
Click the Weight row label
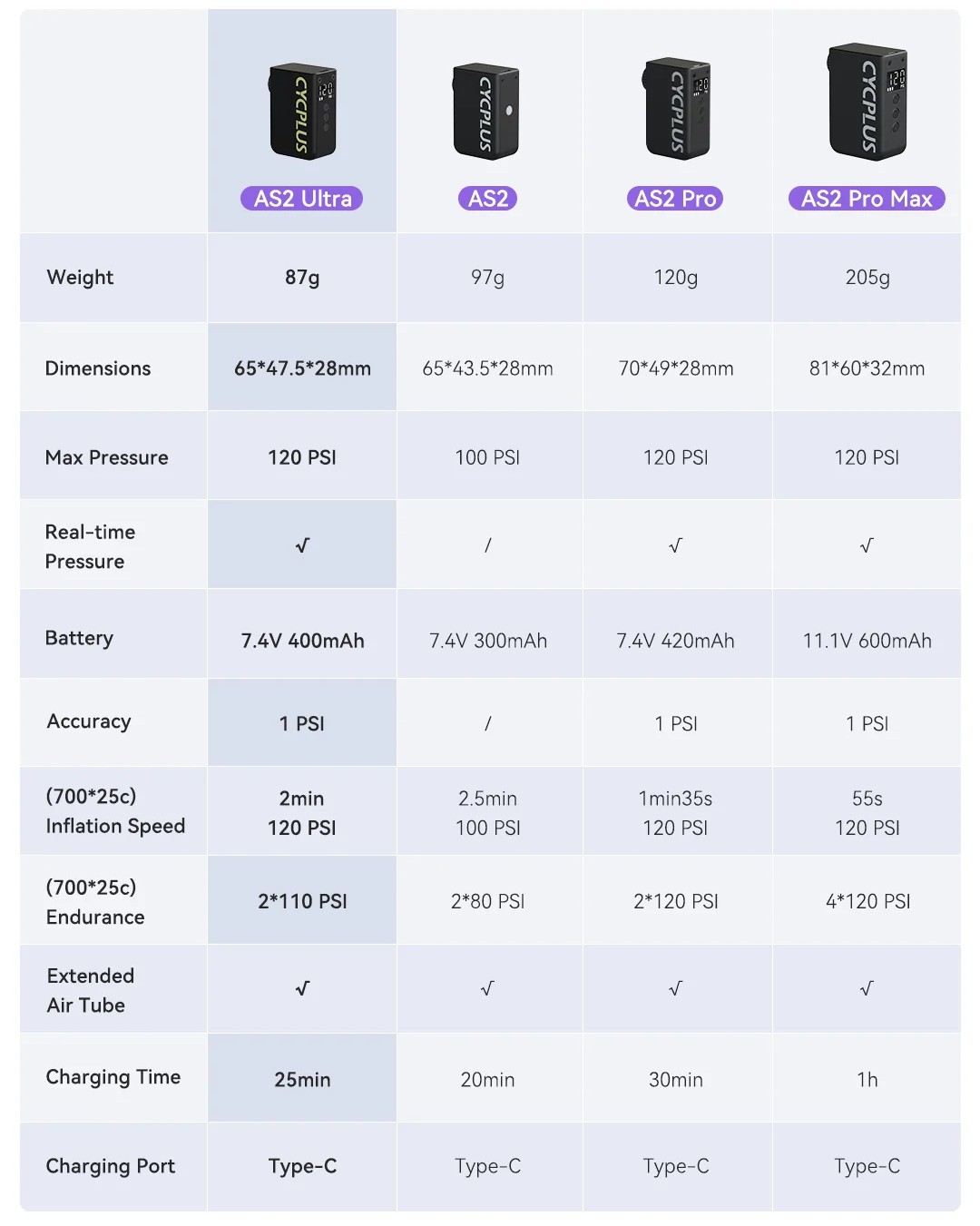[80, 278]
